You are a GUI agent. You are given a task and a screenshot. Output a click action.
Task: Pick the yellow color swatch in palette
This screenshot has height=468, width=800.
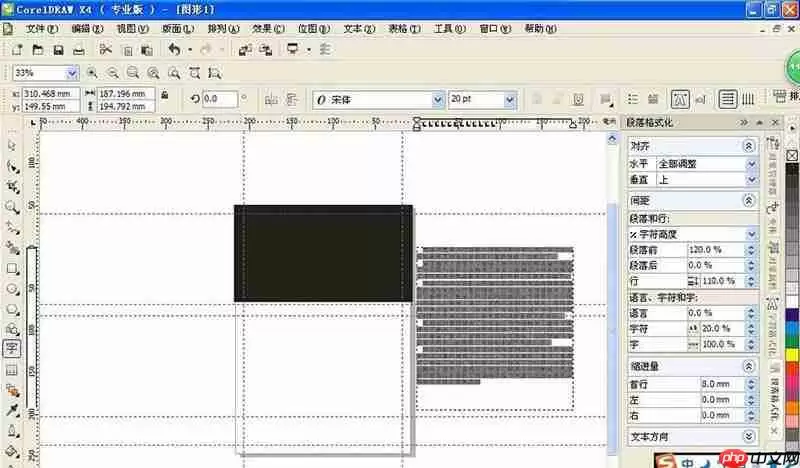(x=792, y=355)
